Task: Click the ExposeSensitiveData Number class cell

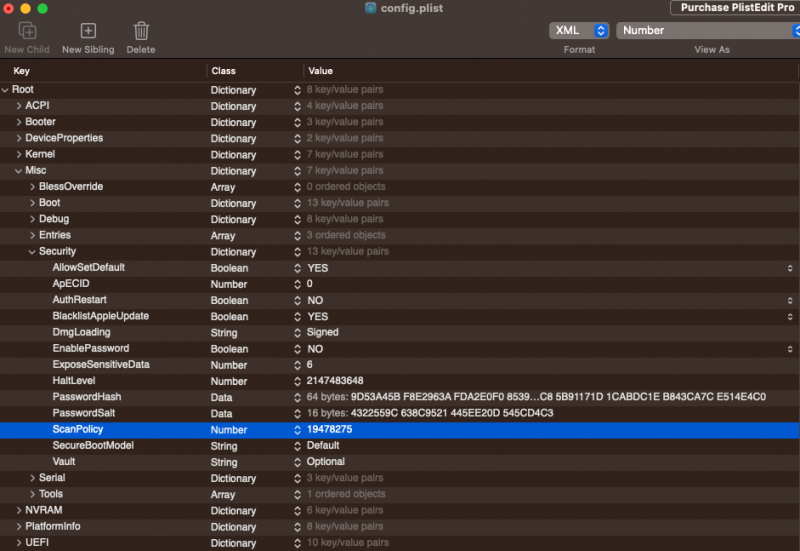Action: click(x=229, y=365)
